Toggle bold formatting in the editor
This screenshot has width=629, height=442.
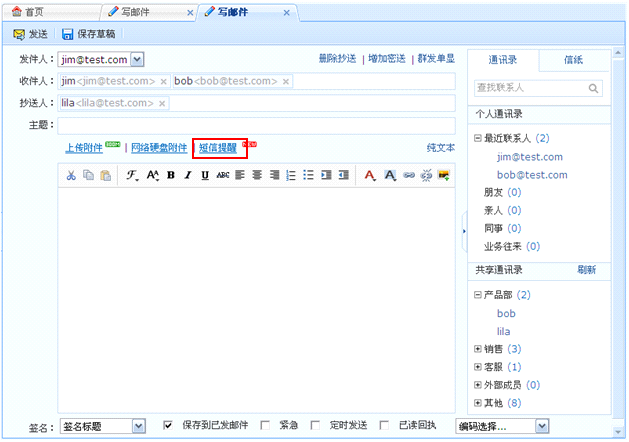click(x=171, y=175)
